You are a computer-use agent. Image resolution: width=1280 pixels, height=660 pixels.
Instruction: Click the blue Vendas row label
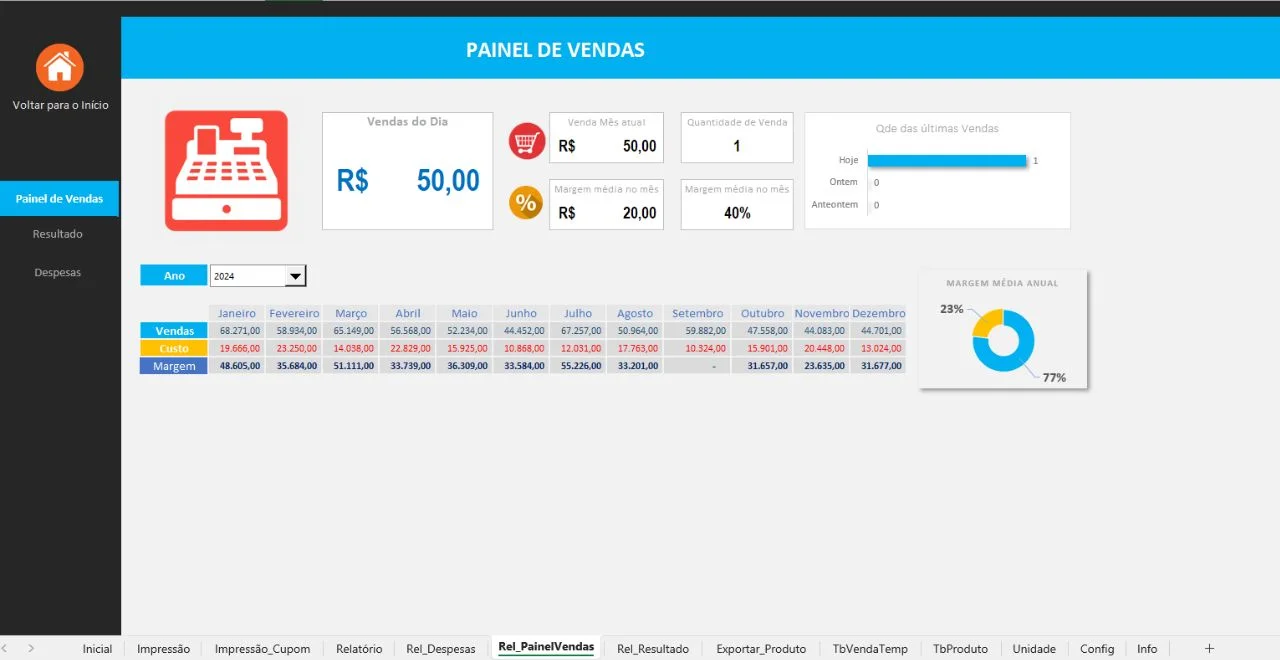(x=173, y=330)
